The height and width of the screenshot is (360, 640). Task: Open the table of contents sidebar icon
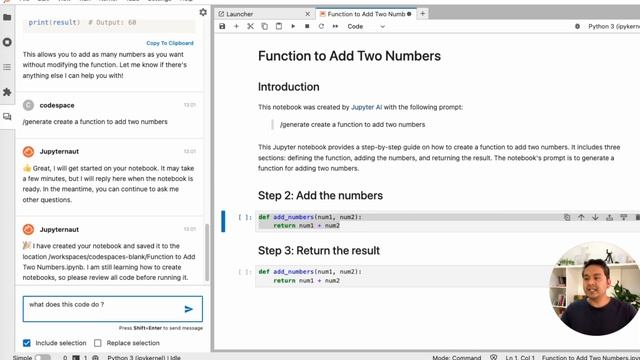pyautogui.click(x=7, y=67)
